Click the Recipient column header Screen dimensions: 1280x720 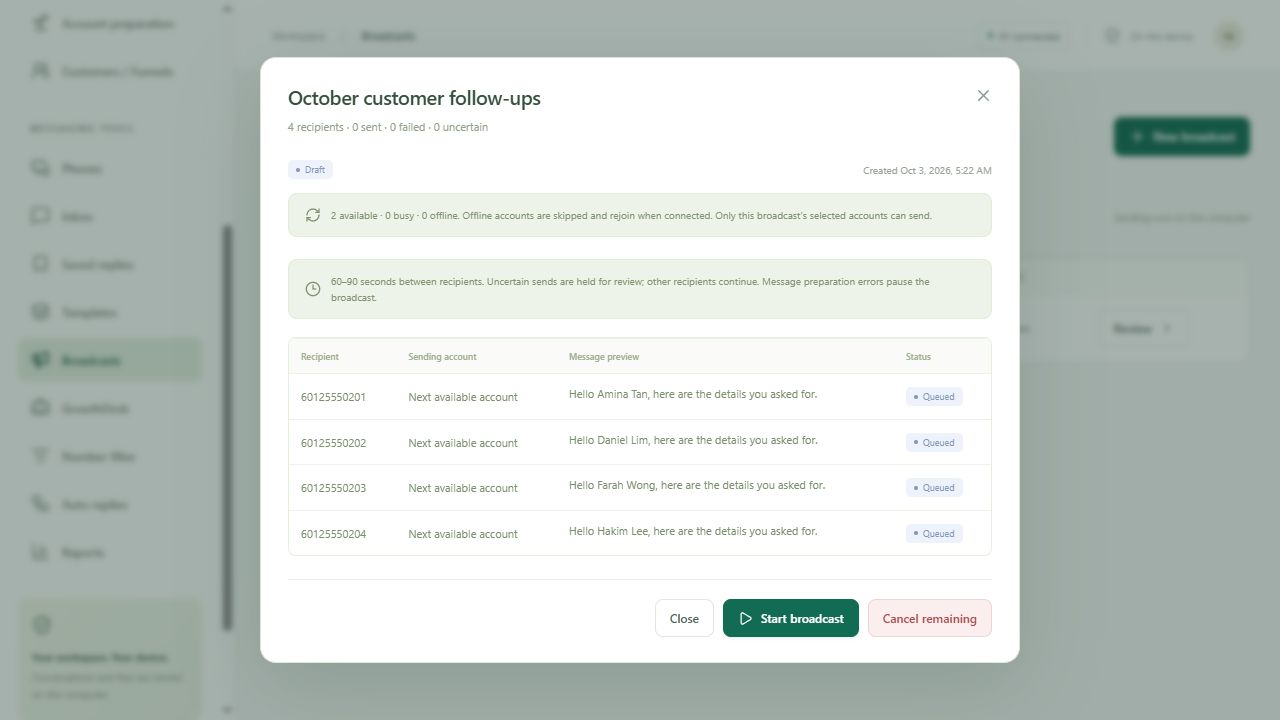[320, 357]
